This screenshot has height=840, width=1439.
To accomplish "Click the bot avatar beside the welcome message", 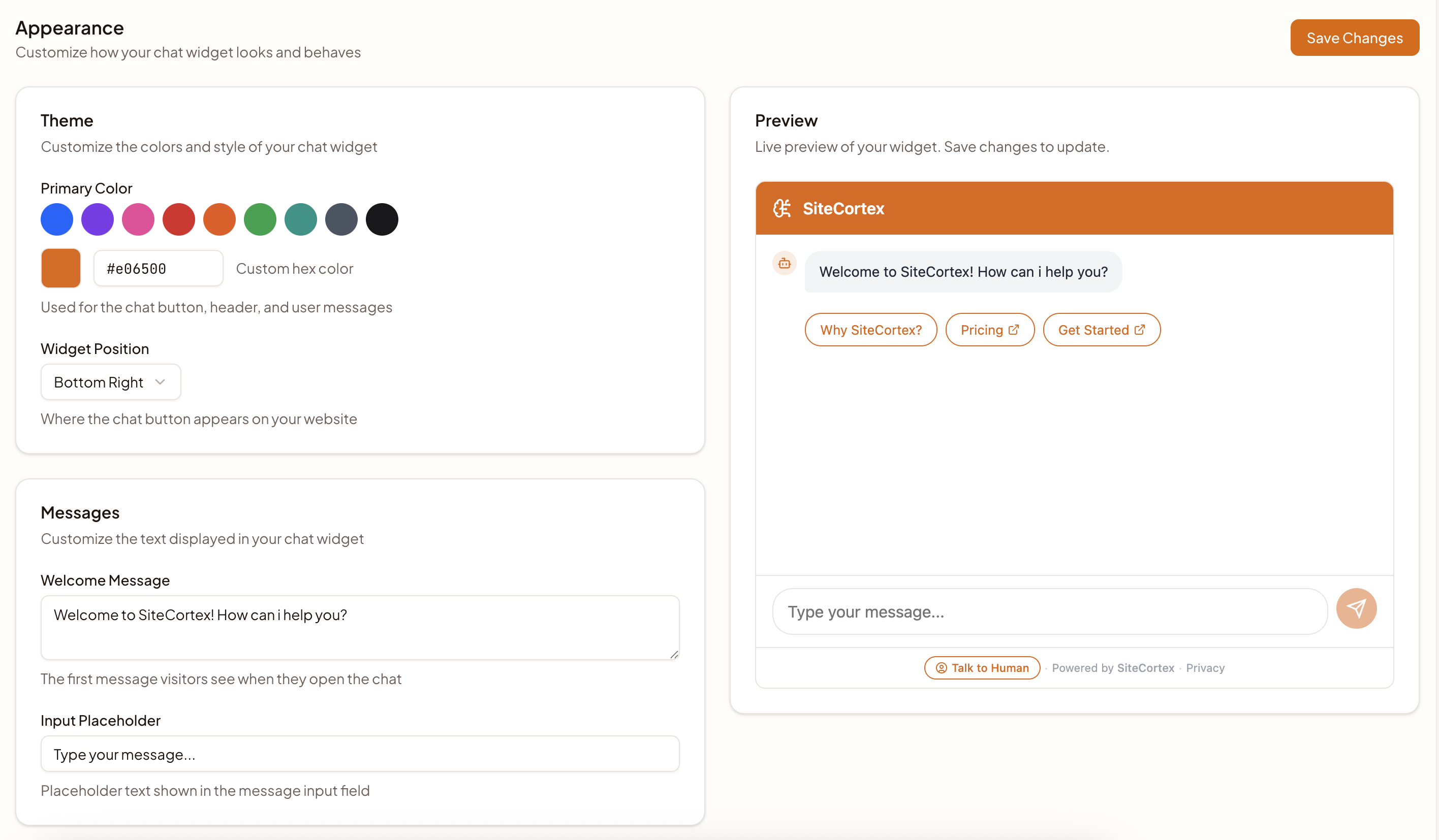I will 784,263.
